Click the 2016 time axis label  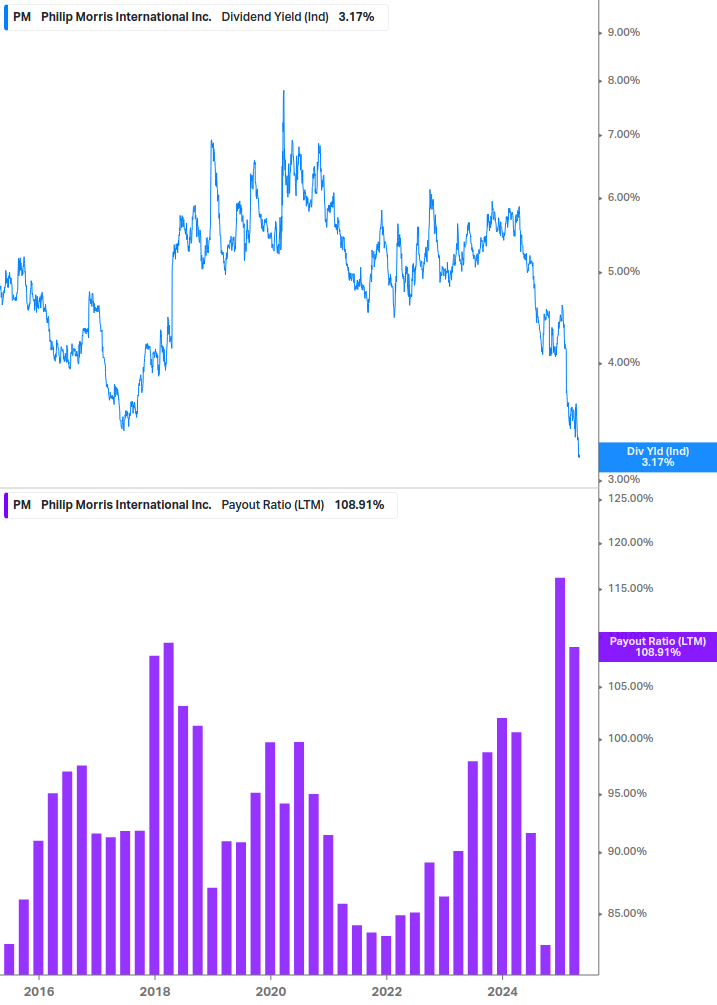(39, 992)
